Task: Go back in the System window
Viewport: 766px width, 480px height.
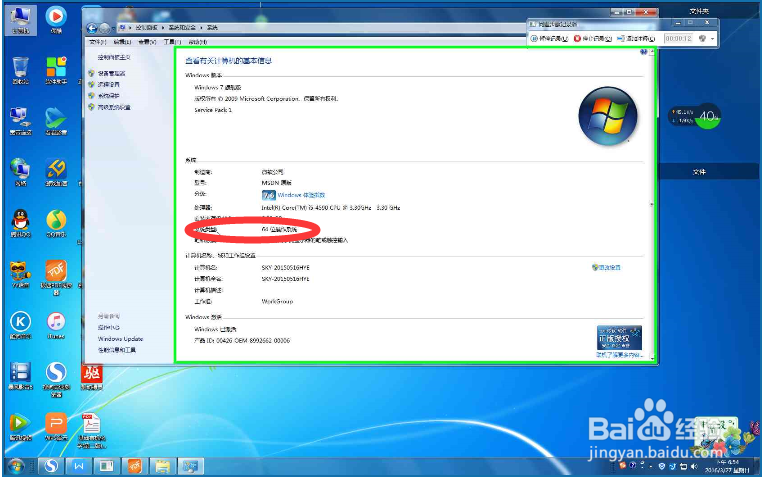Action: pyautogui.click(x=91, y=28)
